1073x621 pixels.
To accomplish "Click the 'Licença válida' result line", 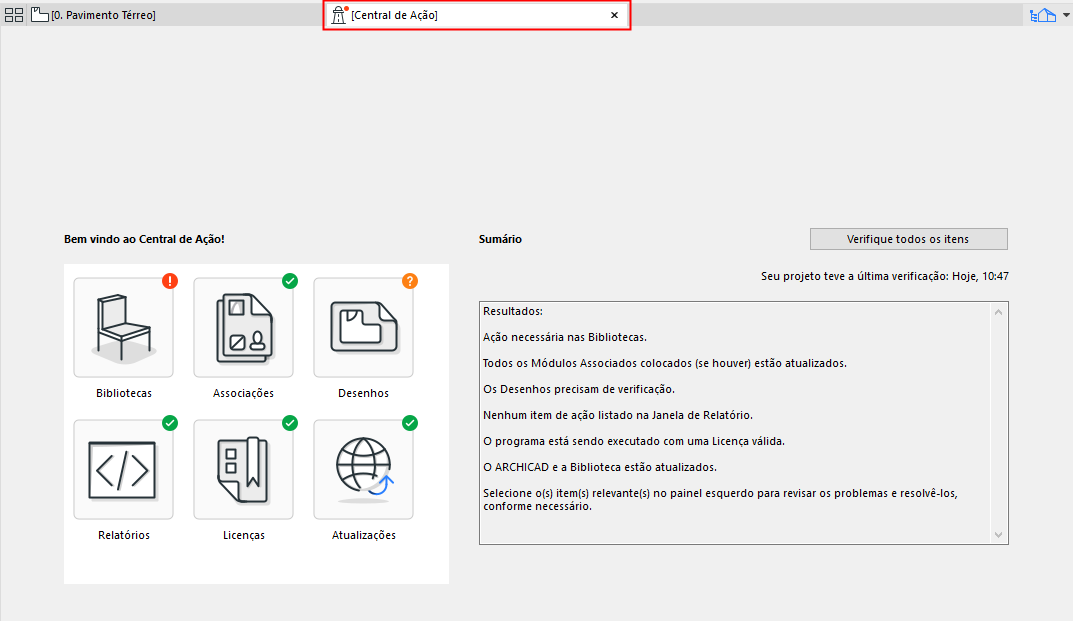I will 634,441.
